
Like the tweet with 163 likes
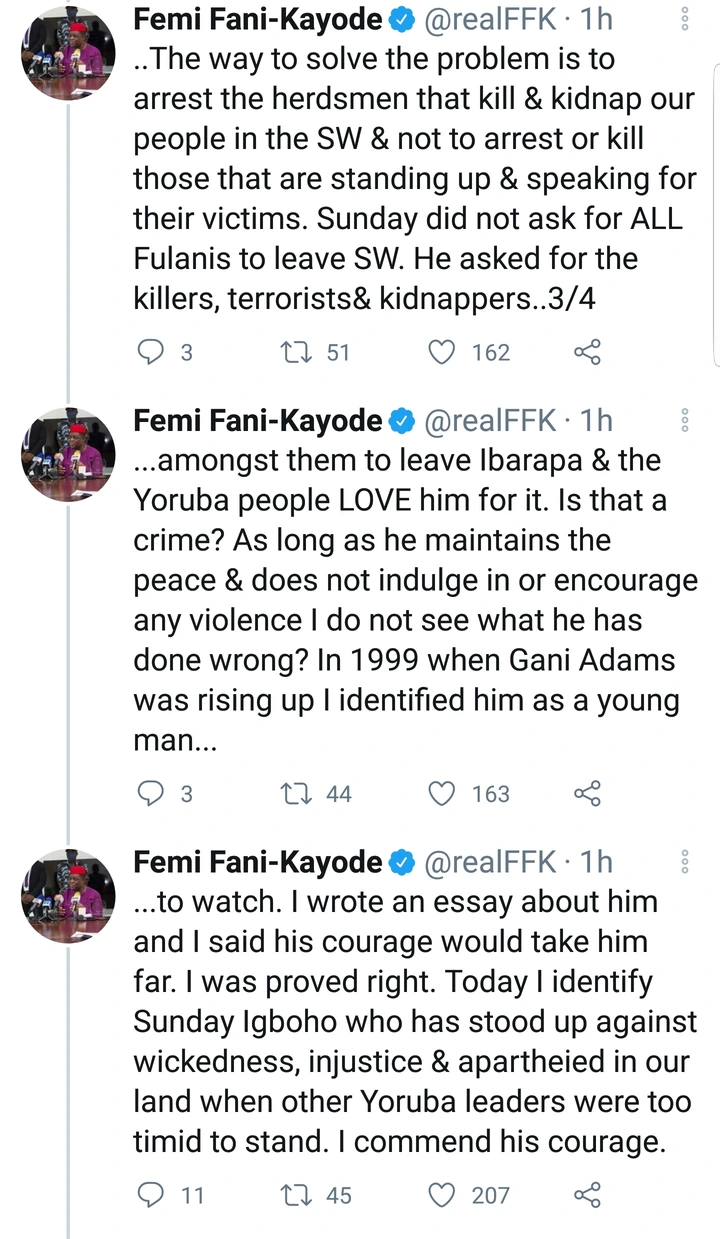[442, 794]
